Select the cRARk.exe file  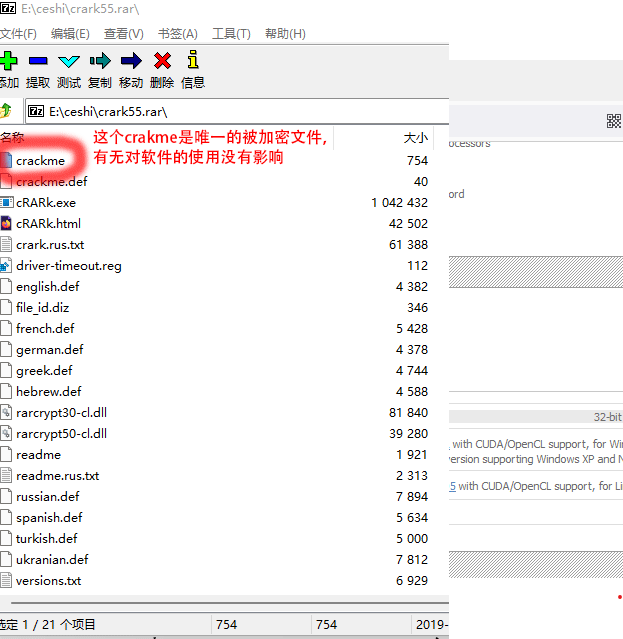pos(46,203)
